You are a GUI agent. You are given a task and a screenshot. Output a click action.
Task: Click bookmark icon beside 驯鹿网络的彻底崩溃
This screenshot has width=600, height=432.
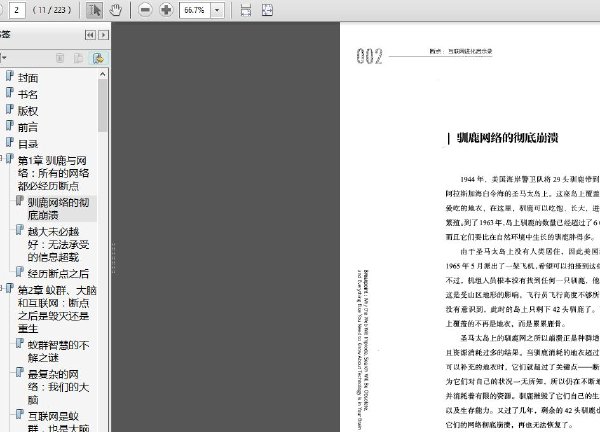pos(20,201)
